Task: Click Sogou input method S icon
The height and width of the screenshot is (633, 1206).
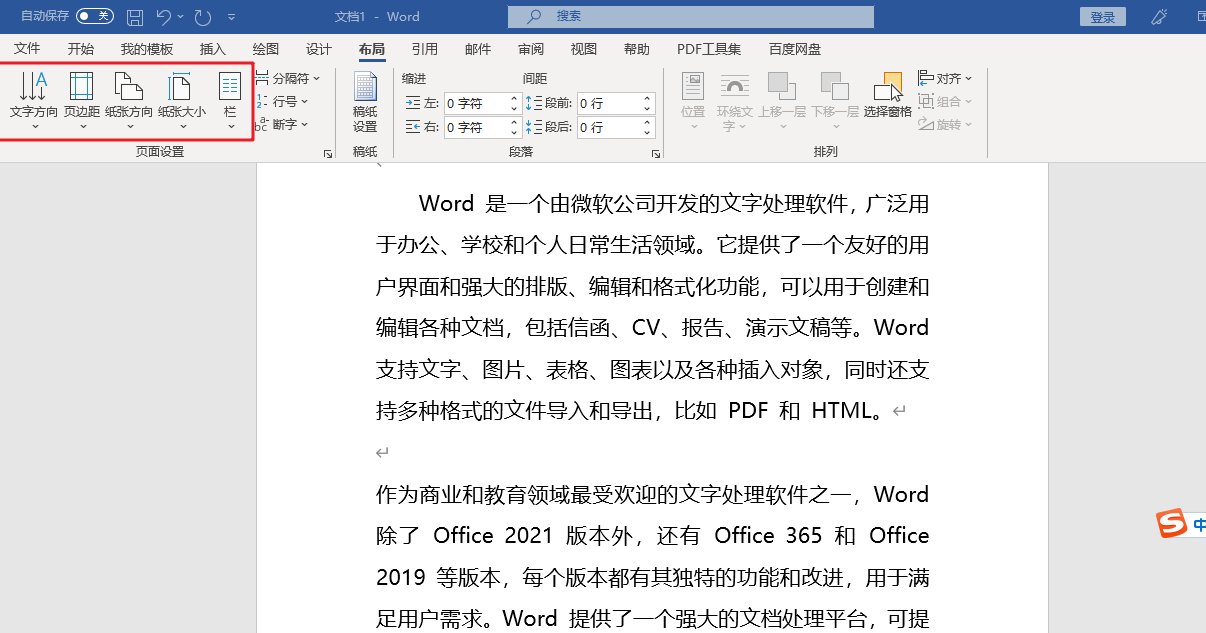Action: (1171, 523)
